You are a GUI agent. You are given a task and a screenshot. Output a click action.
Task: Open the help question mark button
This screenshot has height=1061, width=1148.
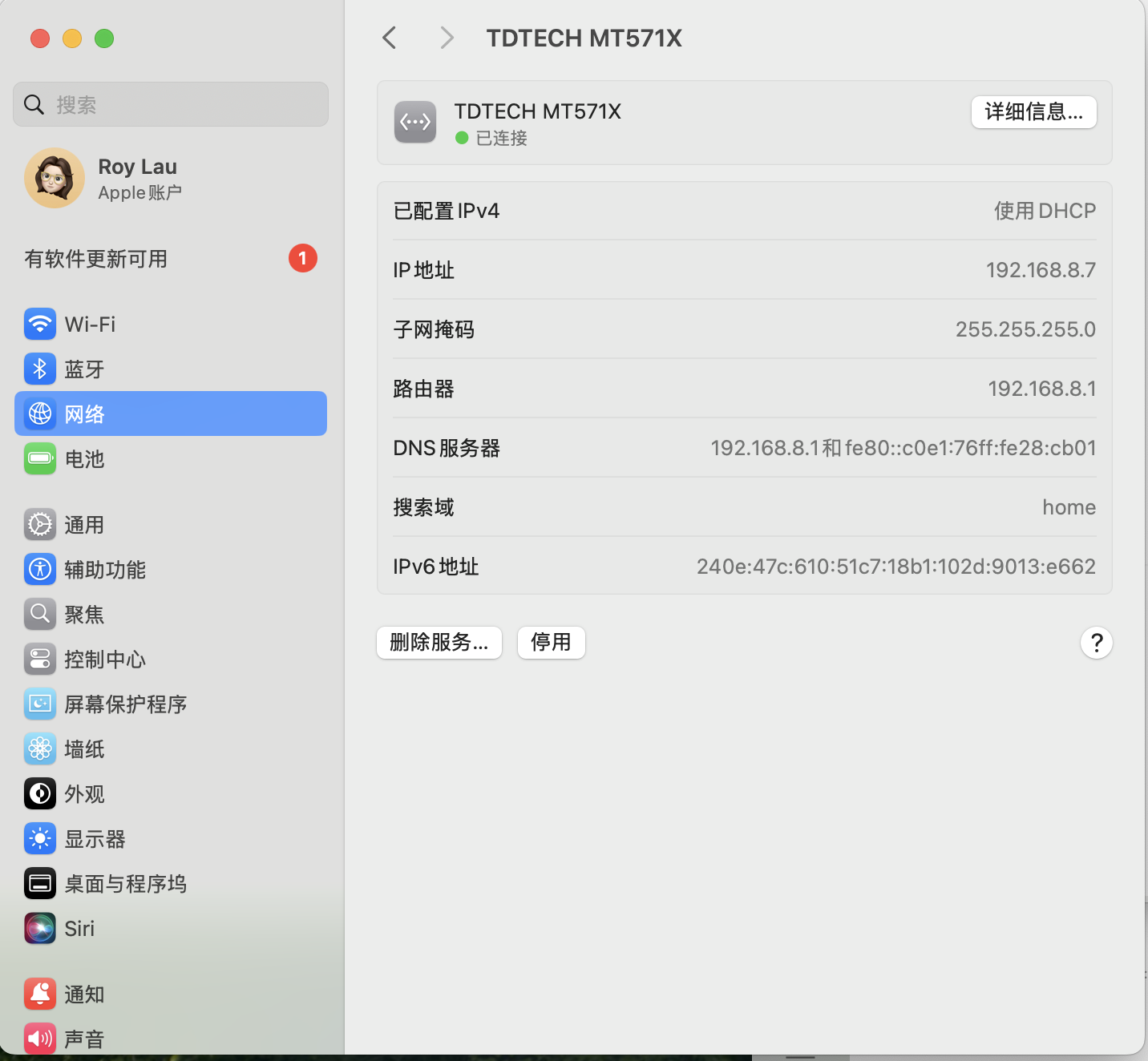tap(1097, 643)
